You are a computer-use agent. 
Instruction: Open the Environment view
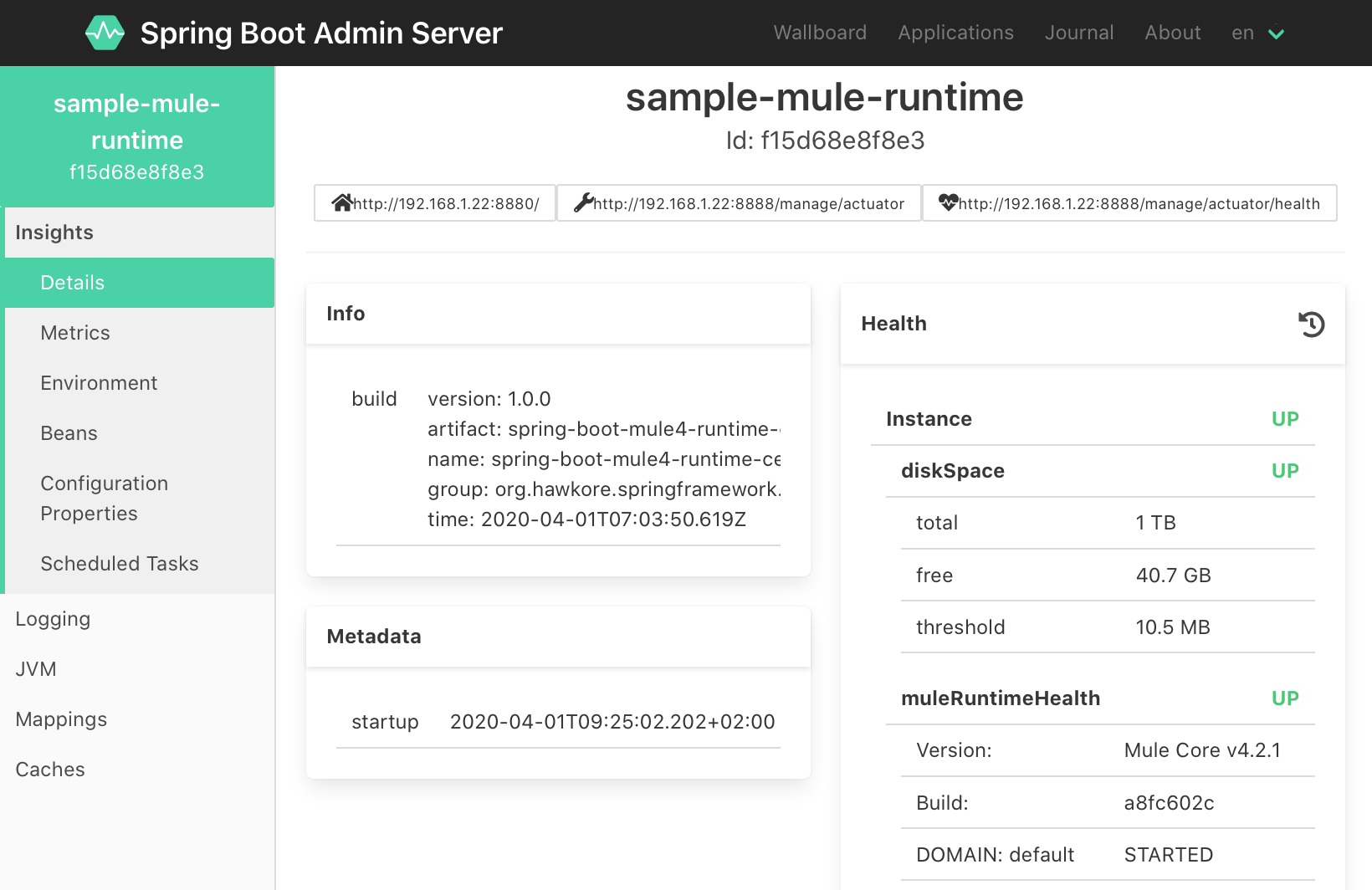coord(140,383)
